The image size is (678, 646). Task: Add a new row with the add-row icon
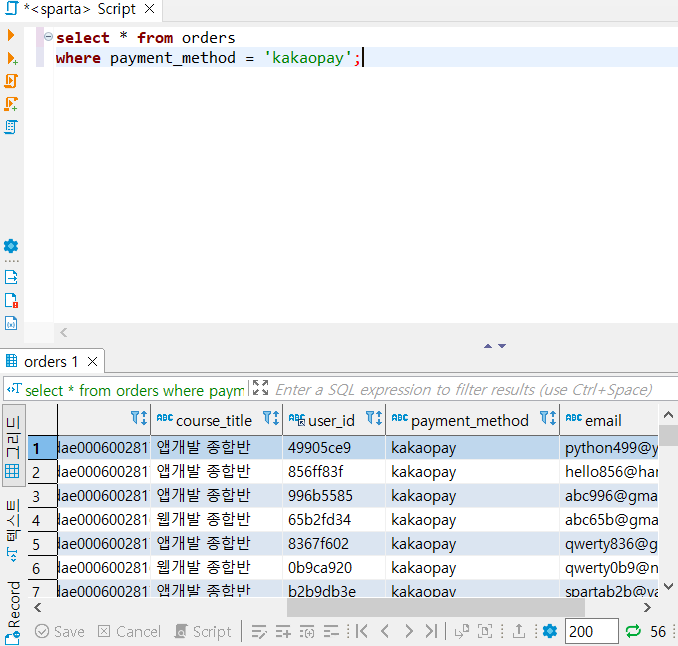pos(283,632)
